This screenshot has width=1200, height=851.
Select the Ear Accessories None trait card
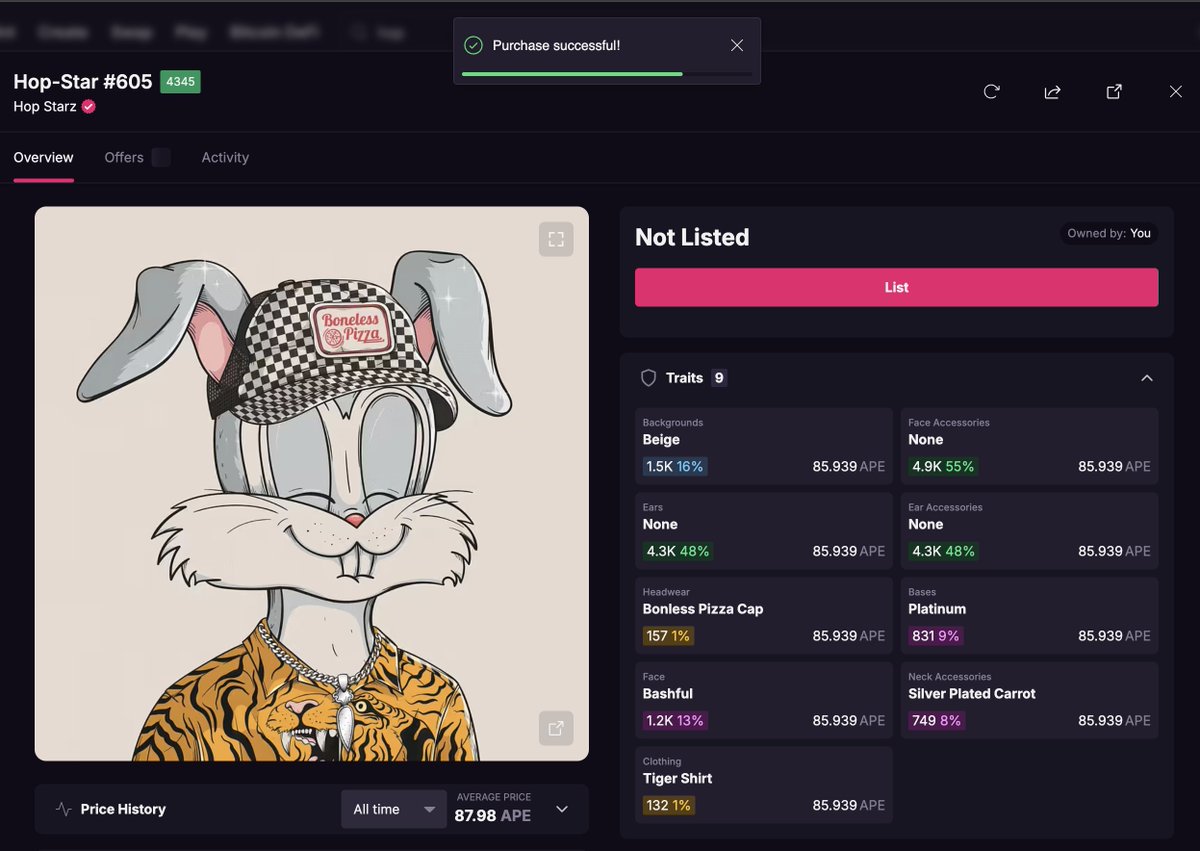point(1030,531)
